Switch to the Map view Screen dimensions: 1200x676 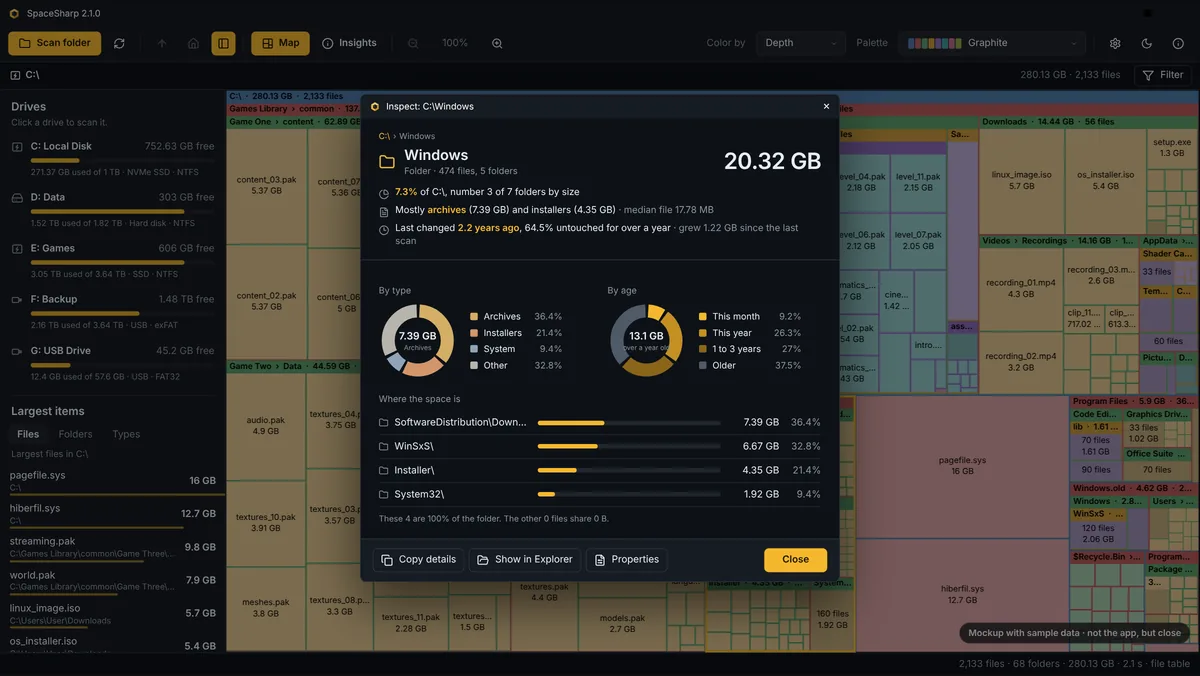point(280,43)
